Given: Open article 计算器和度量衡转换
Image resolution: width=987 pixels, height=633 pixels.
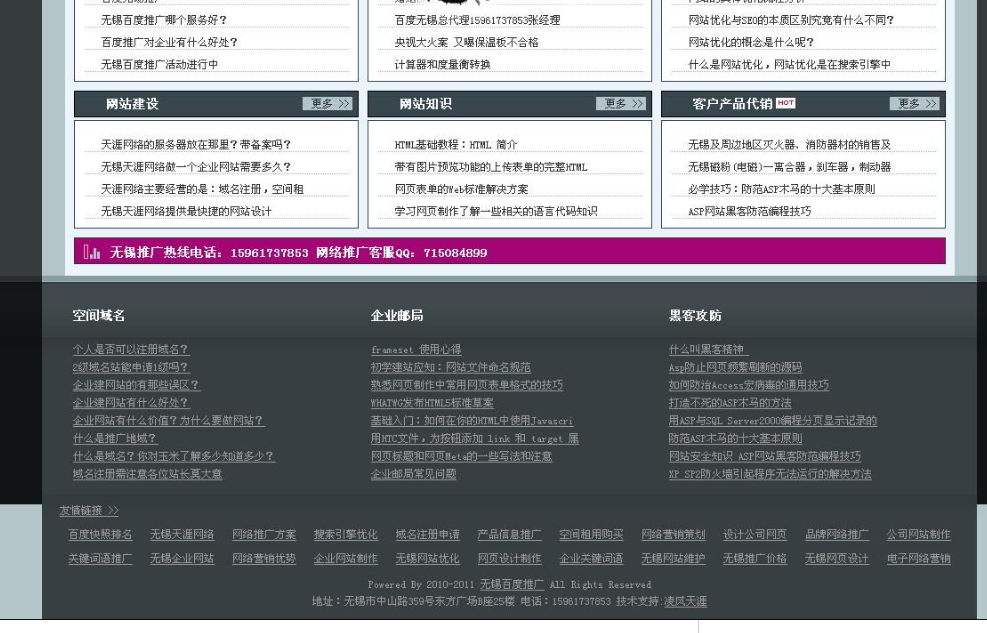Looking at the screenshot, I should [443, 64].
